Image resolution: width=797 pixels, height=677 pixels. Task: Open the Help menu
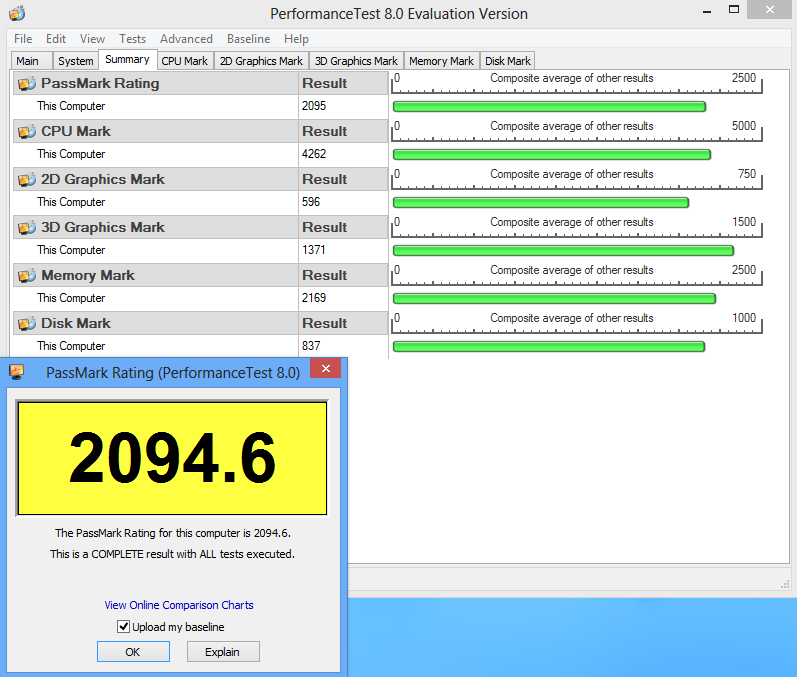pos(296,39)
